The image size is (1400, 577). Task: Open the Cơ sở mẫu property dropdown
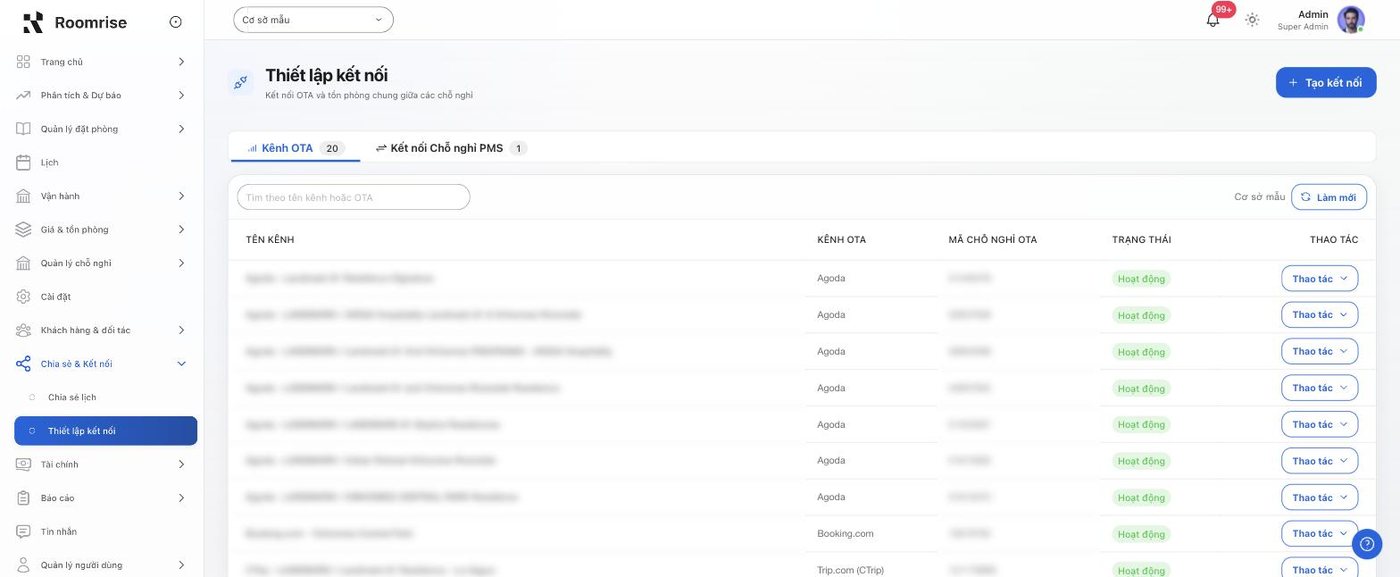pyautogui.click(x=313, y=19)
